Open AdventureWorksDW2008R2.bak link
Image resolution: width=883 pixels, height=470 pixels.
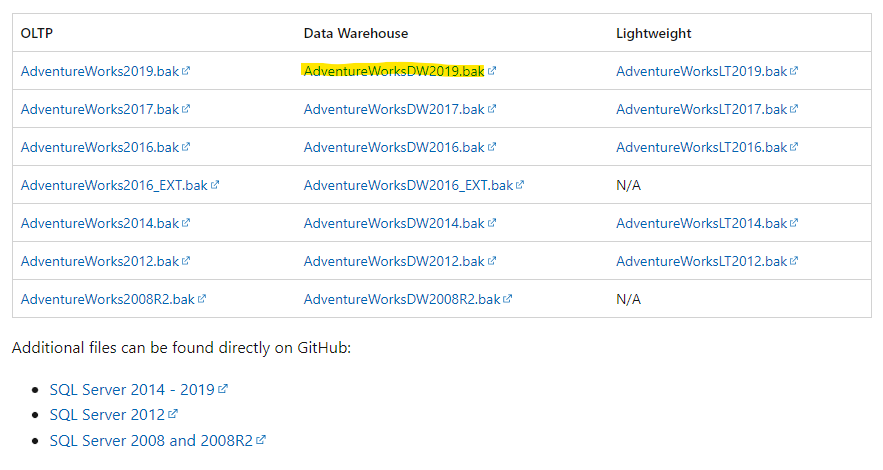point(402,299)
